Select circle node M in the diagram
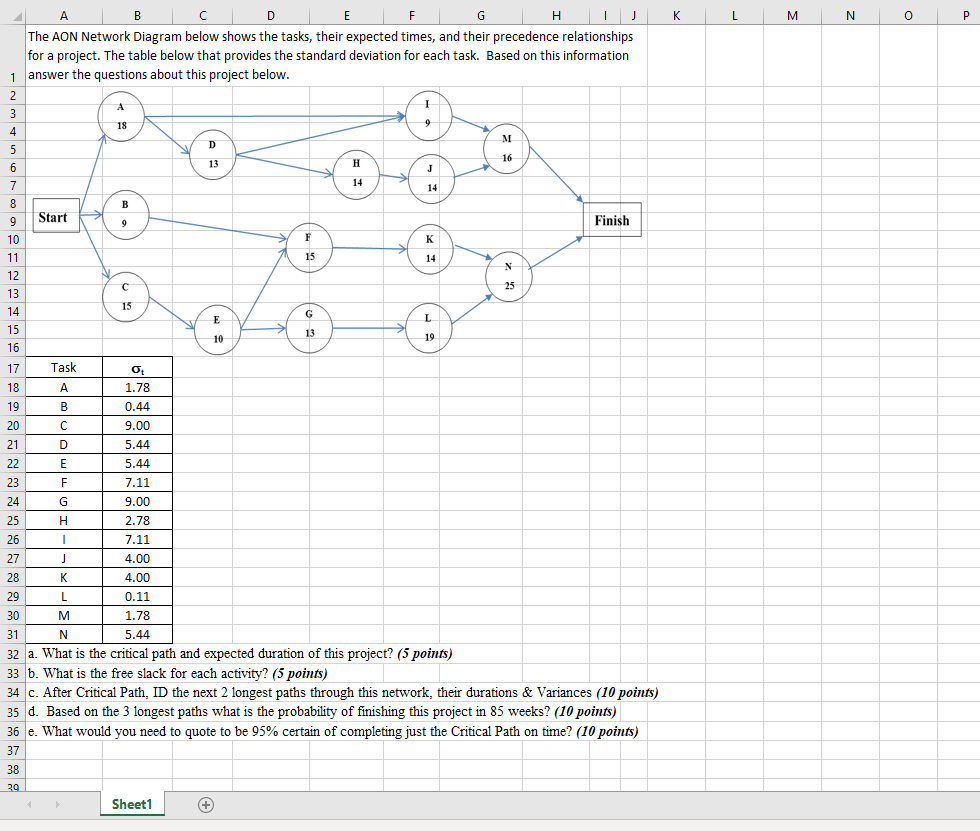 [506, 150]
